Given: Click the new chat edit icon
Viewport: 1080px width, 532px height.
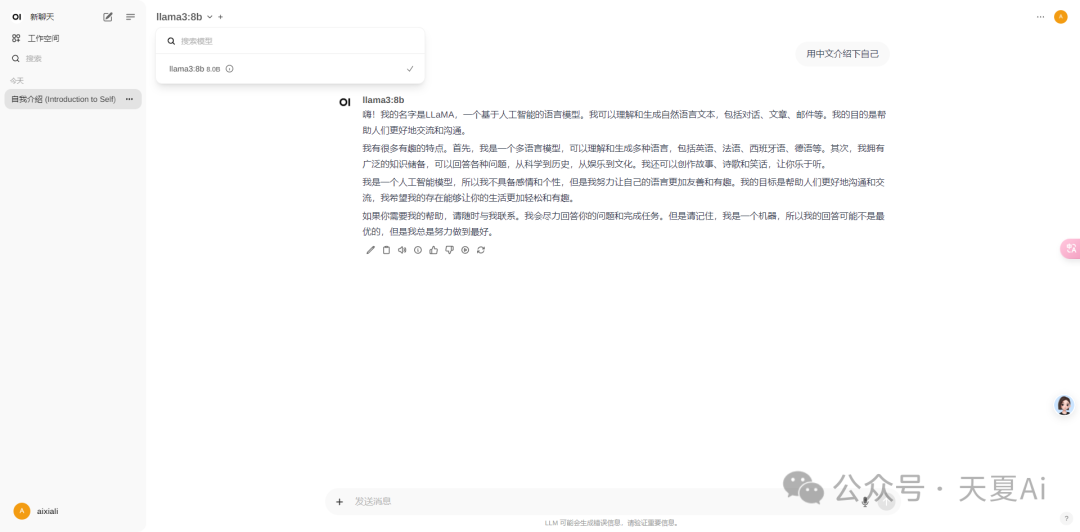Looking at the screenshot, I should [107, 17].
